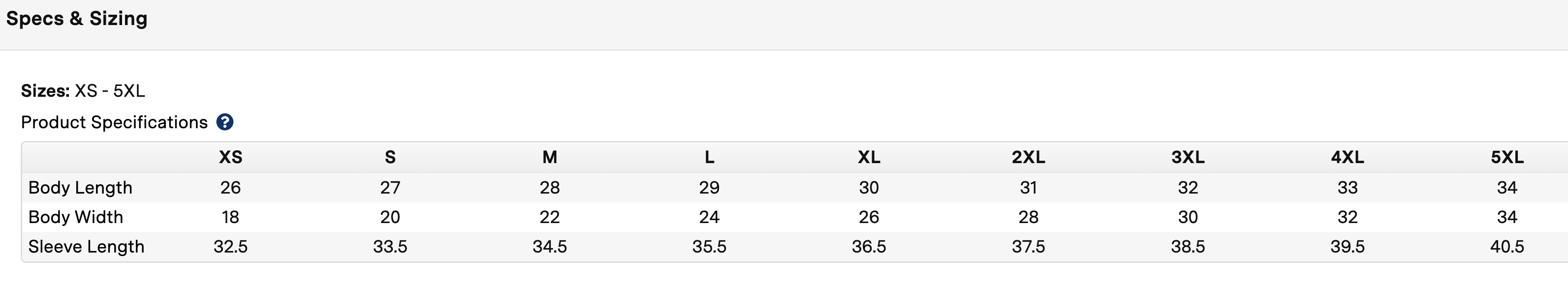Select the 3XL size column header

click(1188, 157)
